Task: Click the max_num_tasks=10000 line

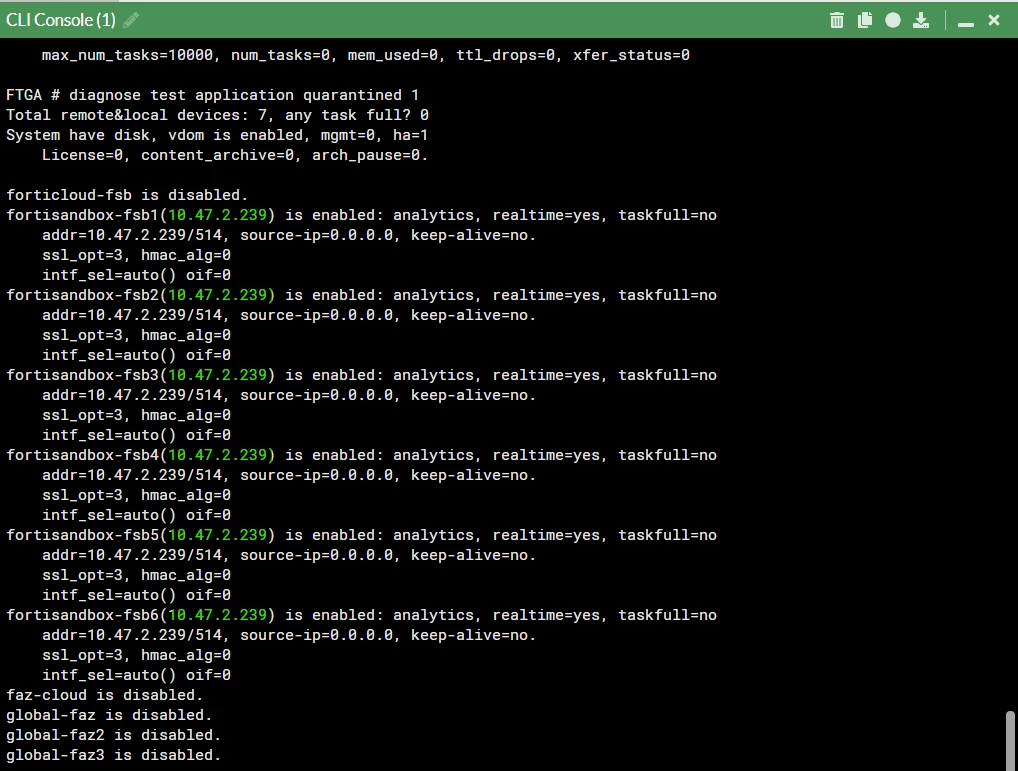Action: pos(366,55)
